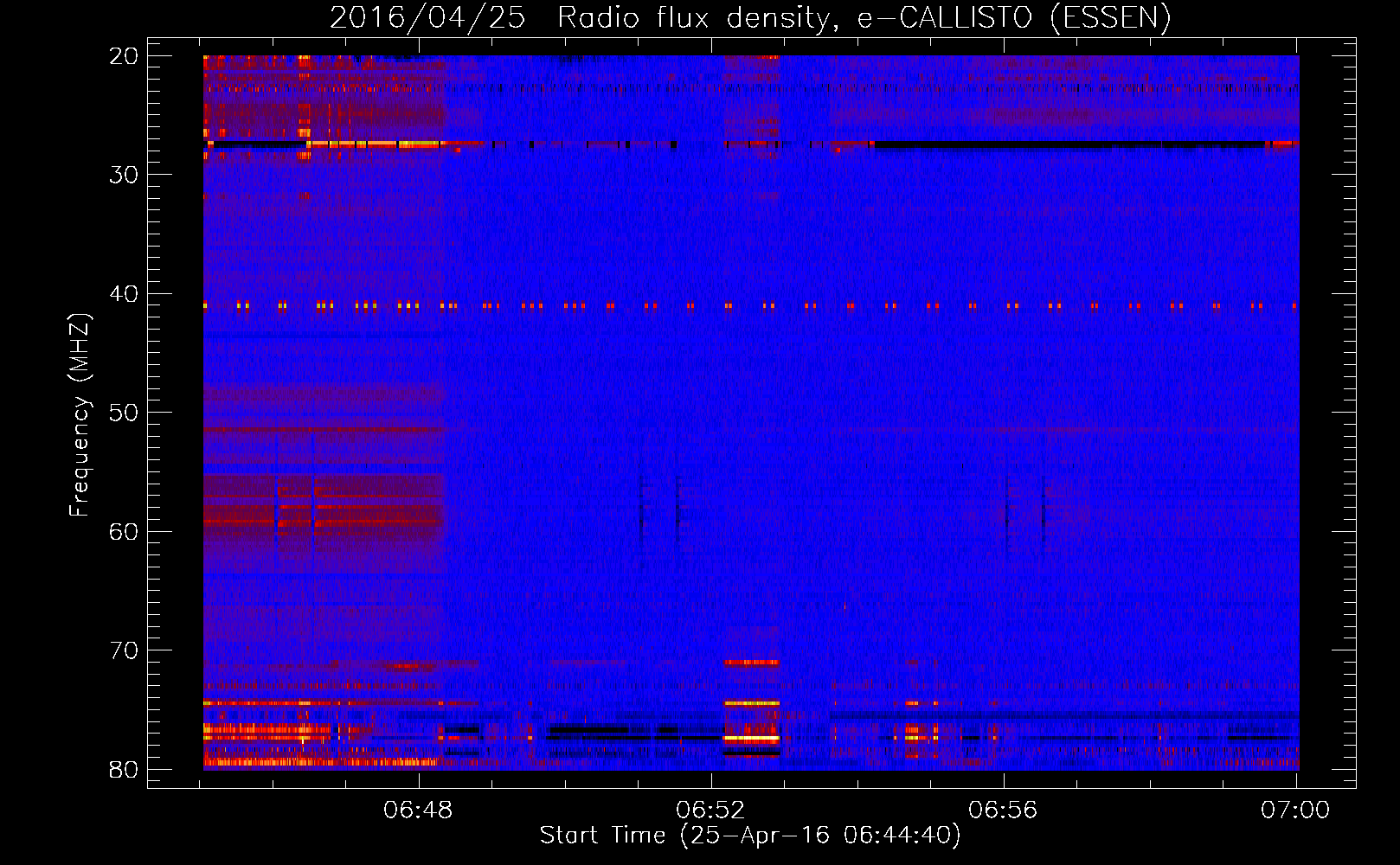The width and height of the screenshot is (1400, 865).
Task: Click the bright burst near 06:52 at 77 MHz
Action: [751, 739]
